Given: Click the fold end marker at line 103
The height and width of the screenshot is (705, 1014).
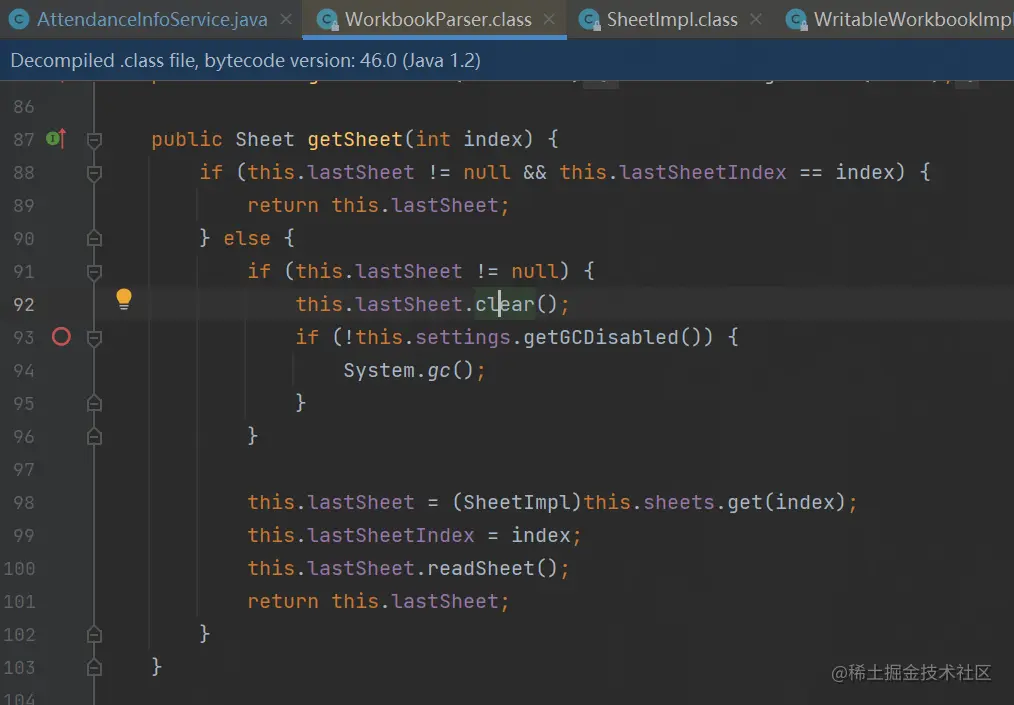Looking at the screenshot, I should [x=94, y=667].
